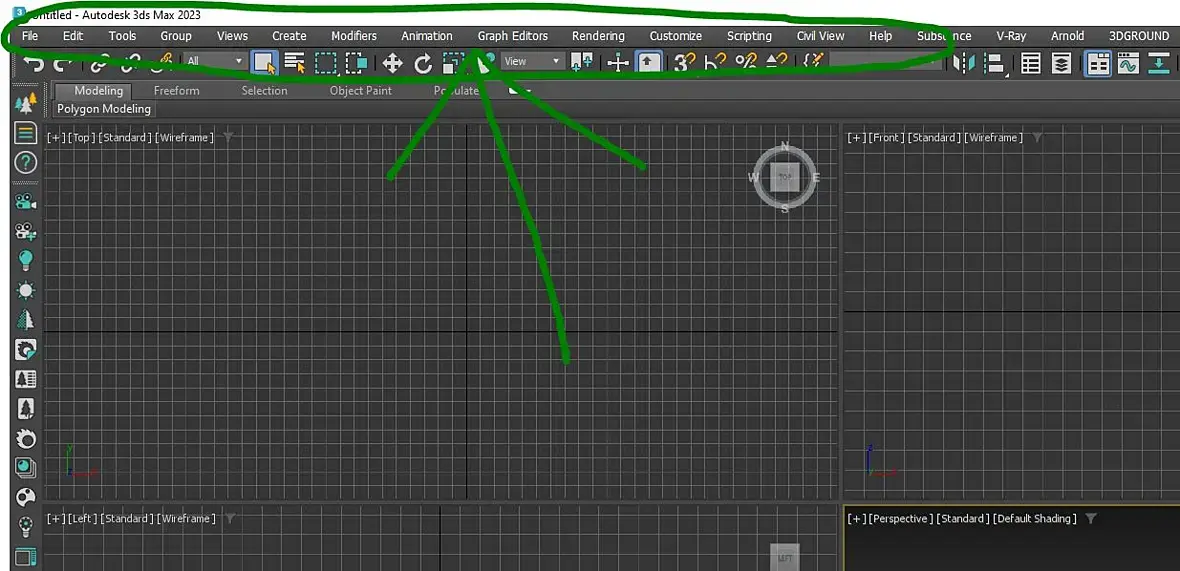Open the Customize menu

(676, 35)
